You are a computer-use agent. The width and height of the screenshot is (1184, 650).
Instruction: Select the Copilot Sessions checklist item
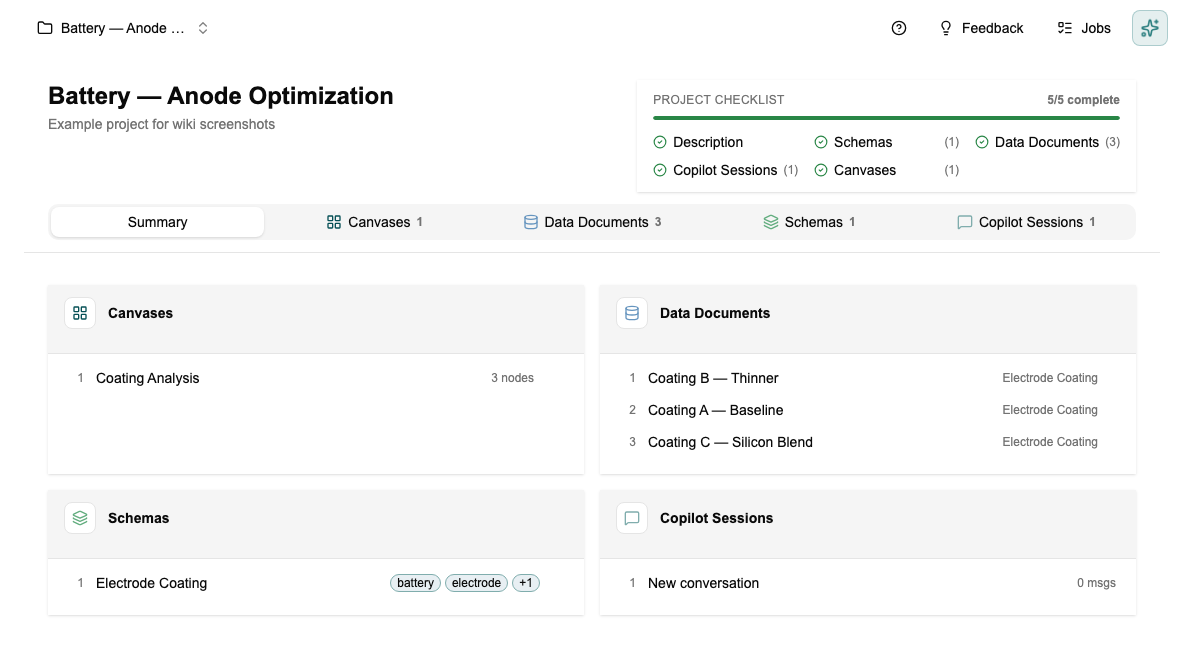[726, 170]
